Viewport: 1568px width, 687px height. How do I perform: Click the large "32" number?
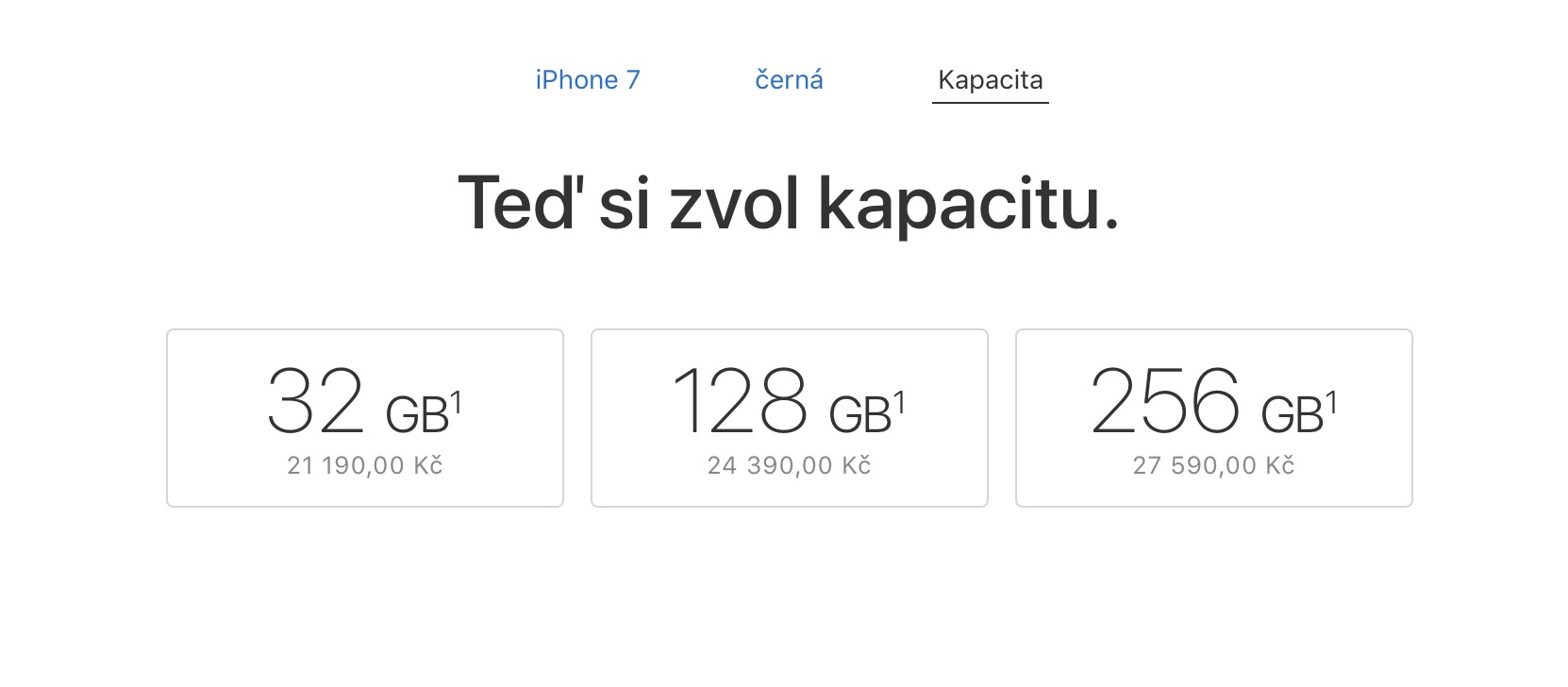tap(315, 402)
